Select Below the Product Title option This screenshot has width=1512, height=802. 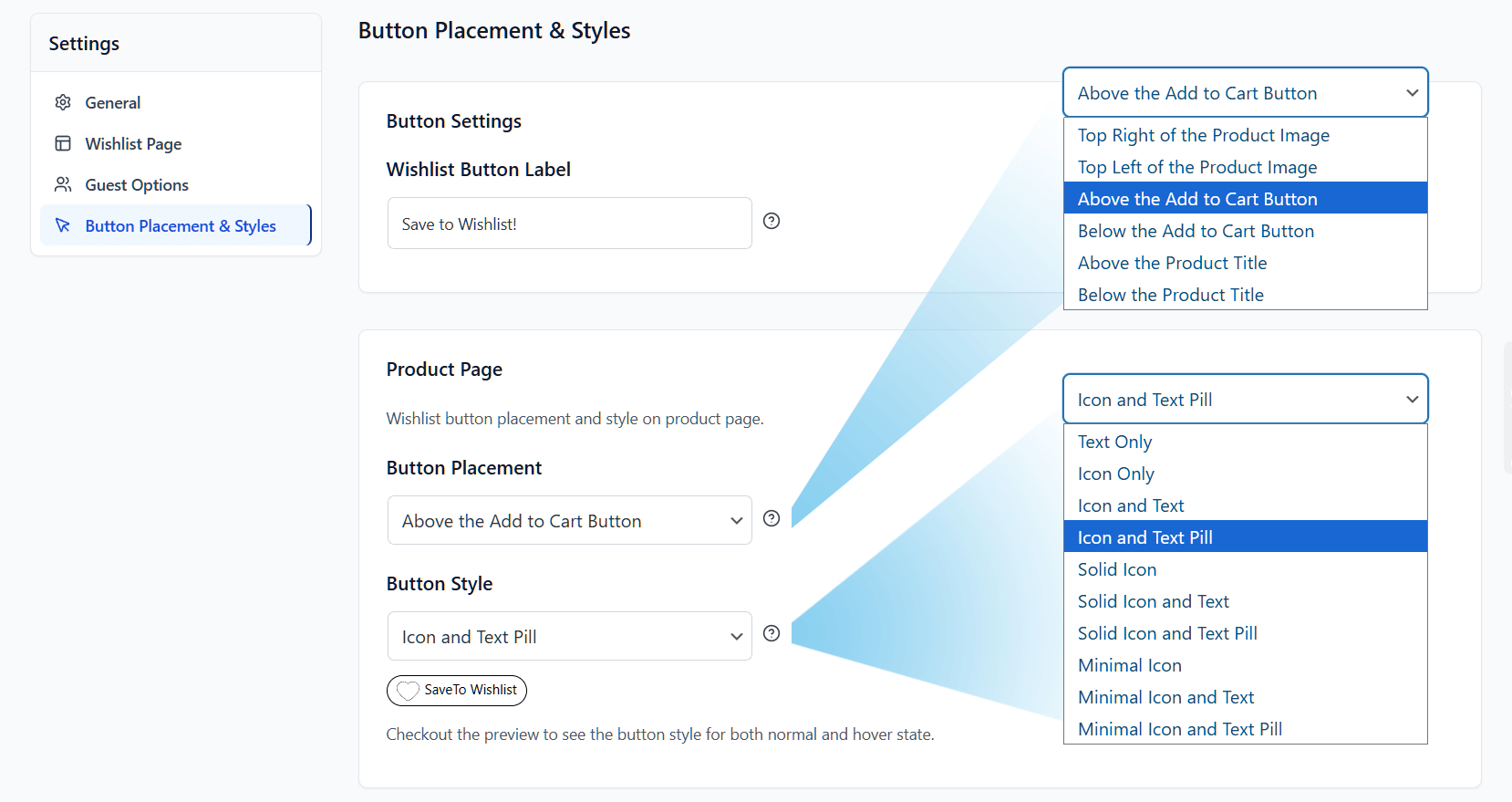tap(1170, 295)
